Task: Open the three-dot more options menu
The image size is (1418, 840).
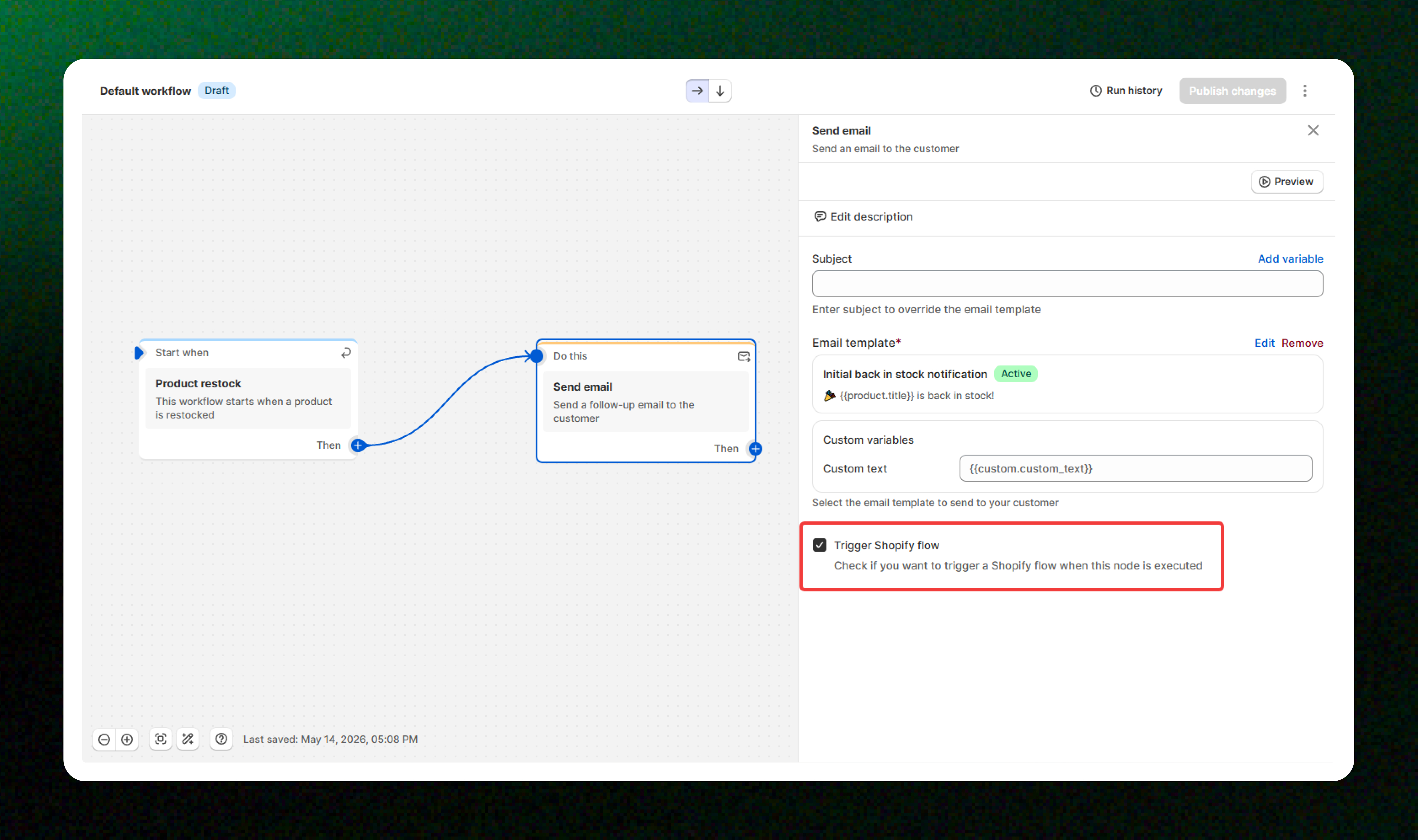Action: [x=1305, y=91]
